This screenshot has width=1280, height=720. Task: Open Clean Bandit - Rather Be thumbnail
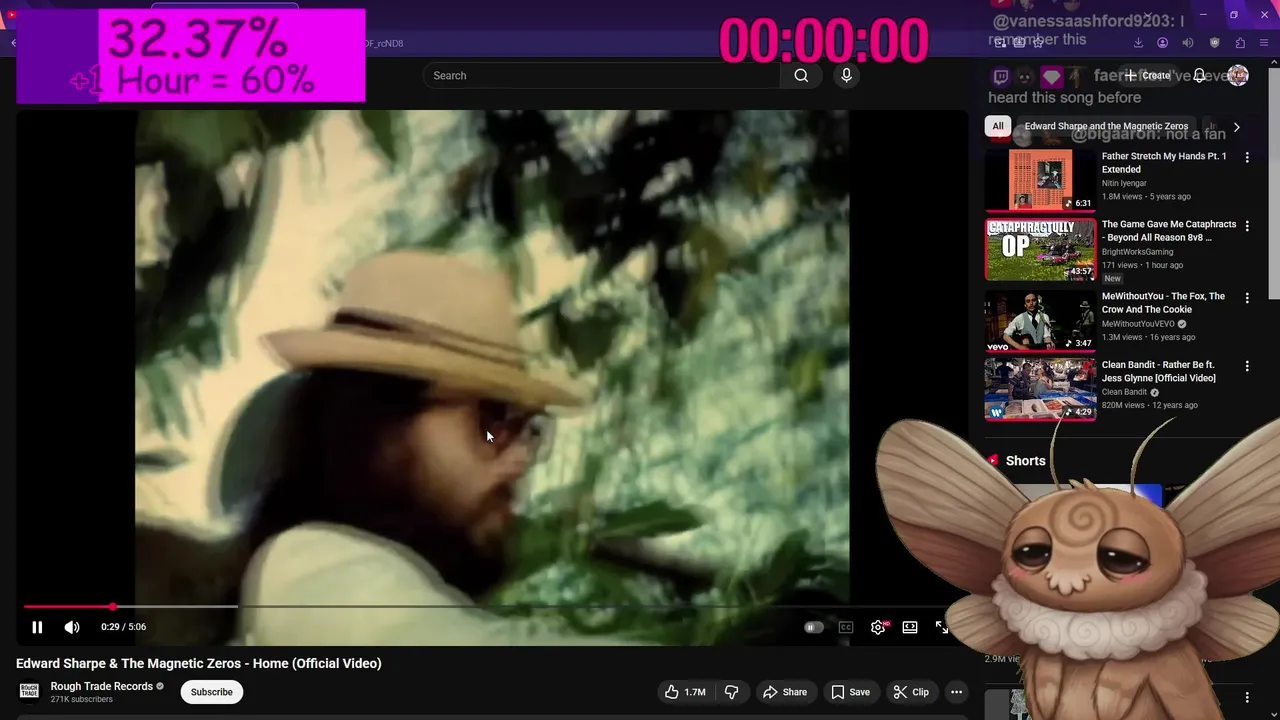(1040, 390)
